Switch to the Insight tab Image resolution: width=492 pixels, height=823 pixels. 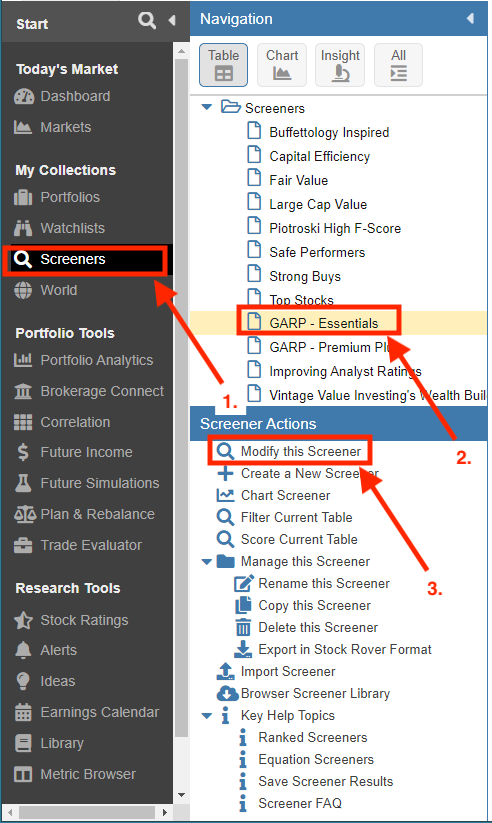point(340,65)
